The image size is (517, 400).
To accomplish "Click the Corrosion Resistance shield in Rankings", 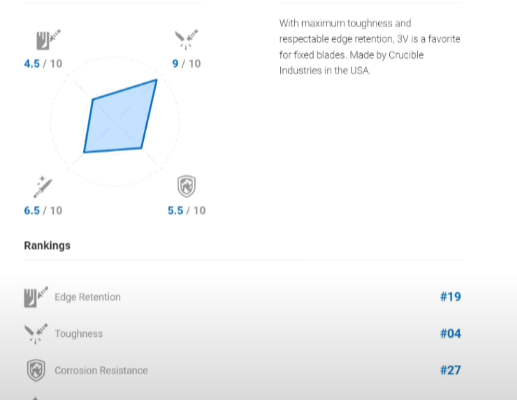I will tap(36, 370).
